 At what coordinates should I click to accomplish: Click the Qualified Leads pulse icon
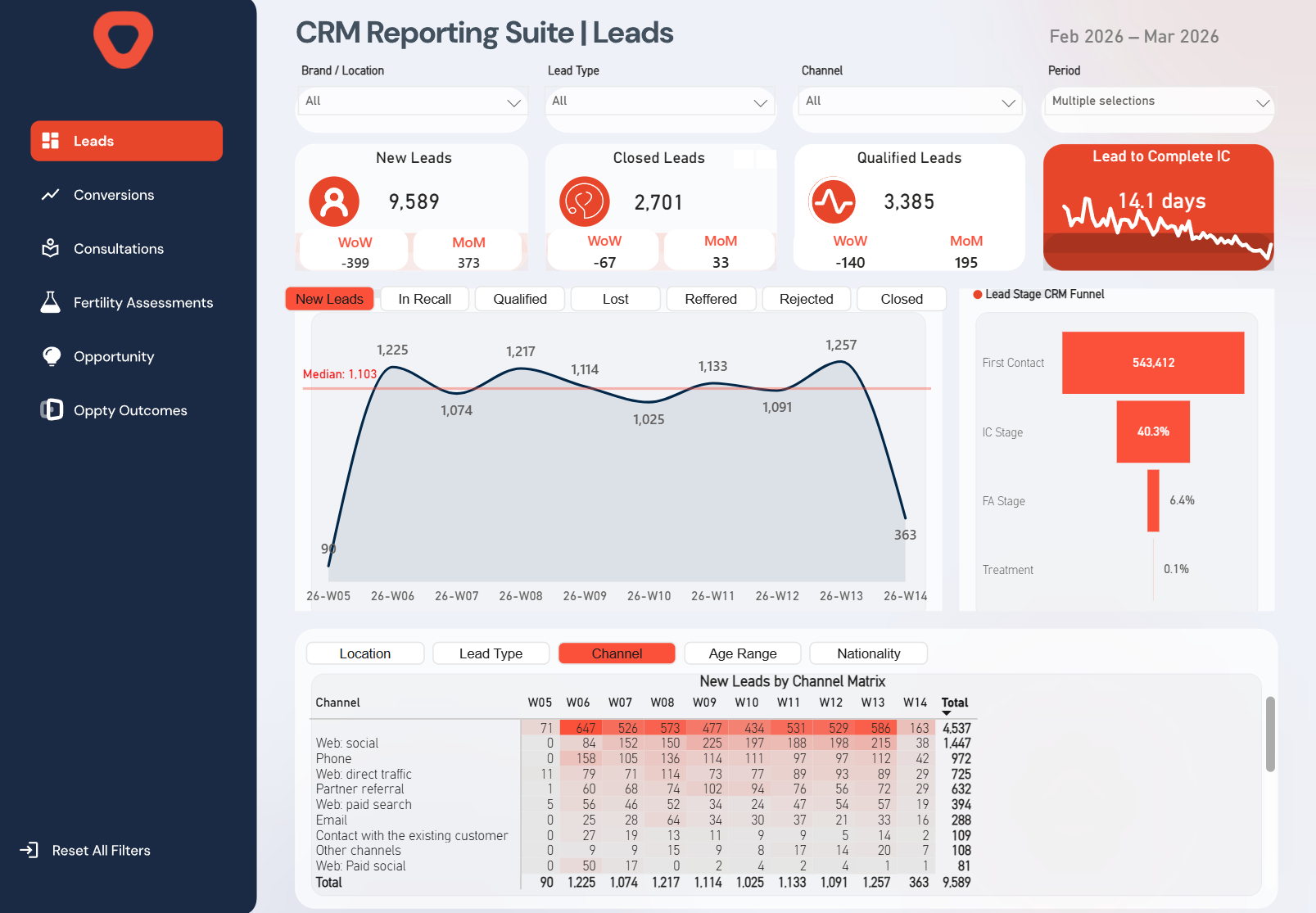point(834,201)
